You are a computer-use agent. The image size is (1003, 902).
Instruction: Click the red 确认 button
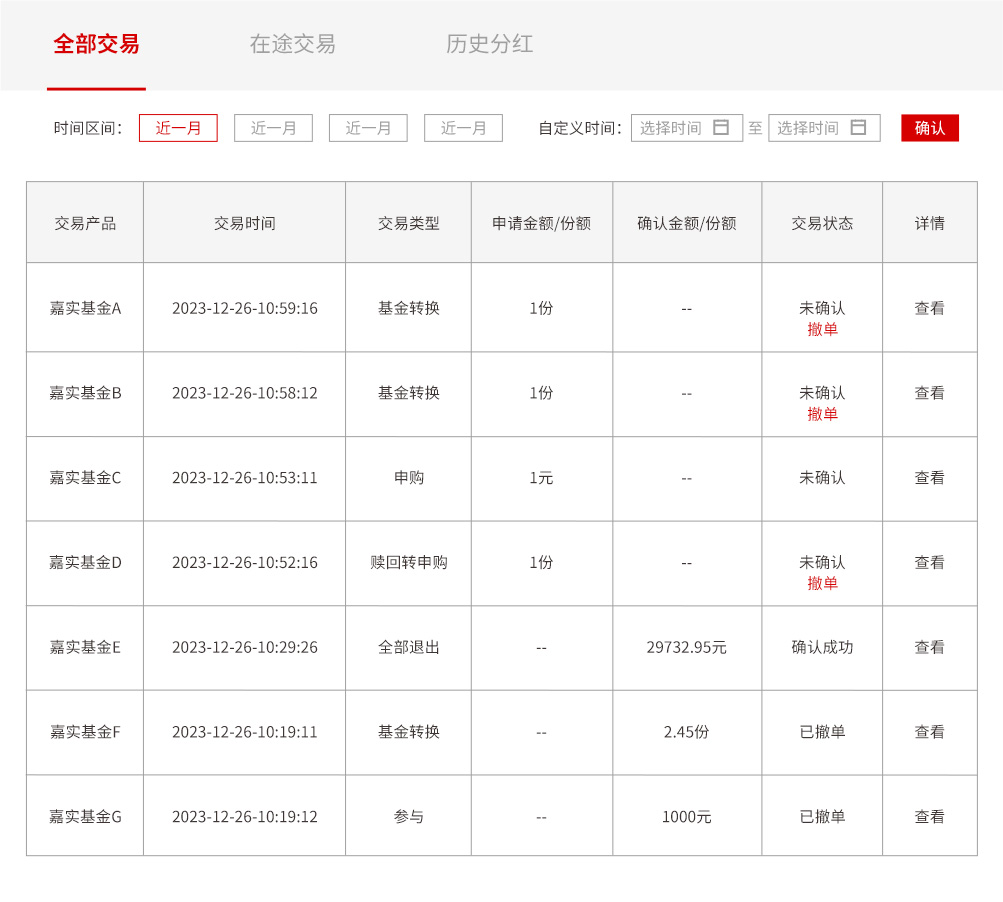coord(929,128)
